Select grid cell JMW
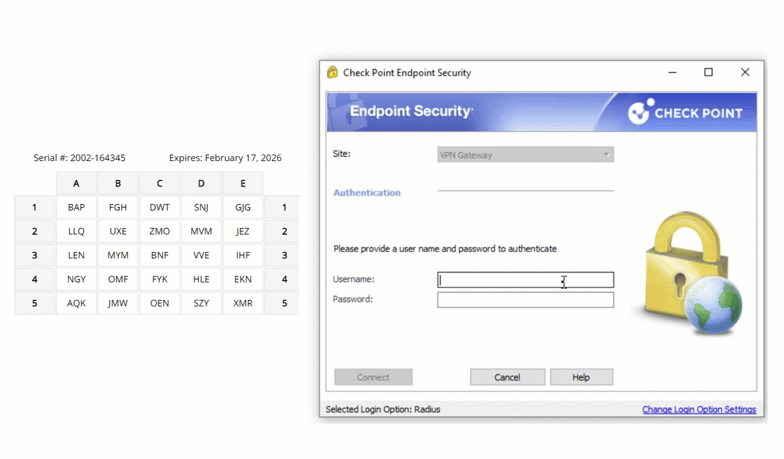This screenshot has width=784, height=459. (x=118, y=303)
